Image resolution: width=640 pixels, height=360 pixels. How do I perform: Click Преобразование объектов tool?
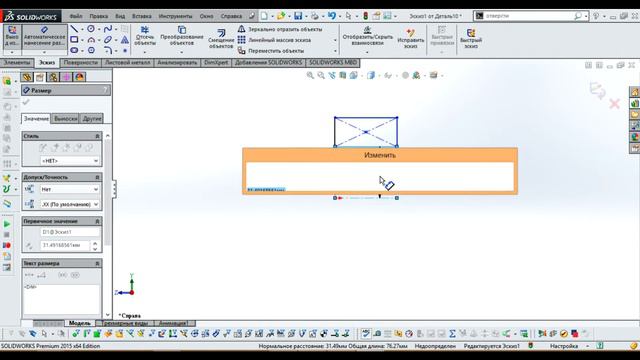182,36
